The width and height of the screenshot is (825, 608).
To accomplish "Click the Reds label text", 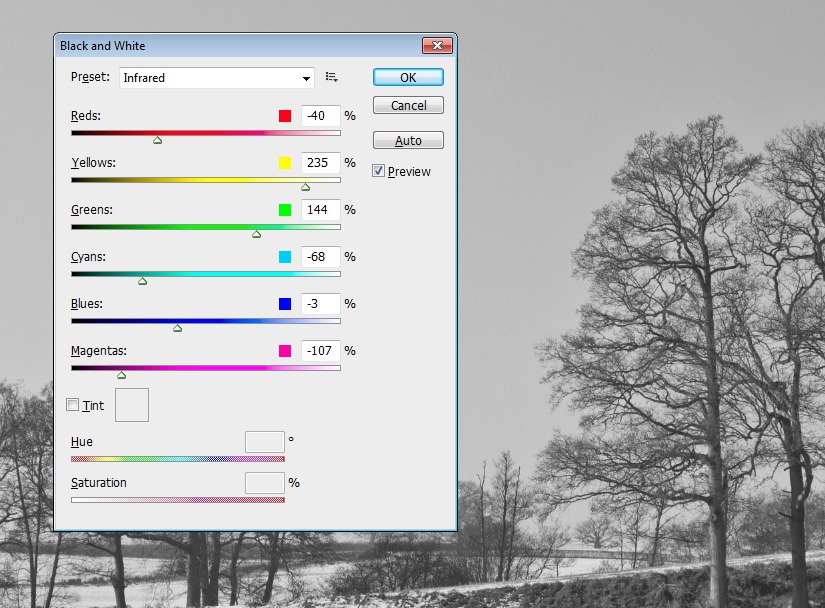I will coord(86,116).
